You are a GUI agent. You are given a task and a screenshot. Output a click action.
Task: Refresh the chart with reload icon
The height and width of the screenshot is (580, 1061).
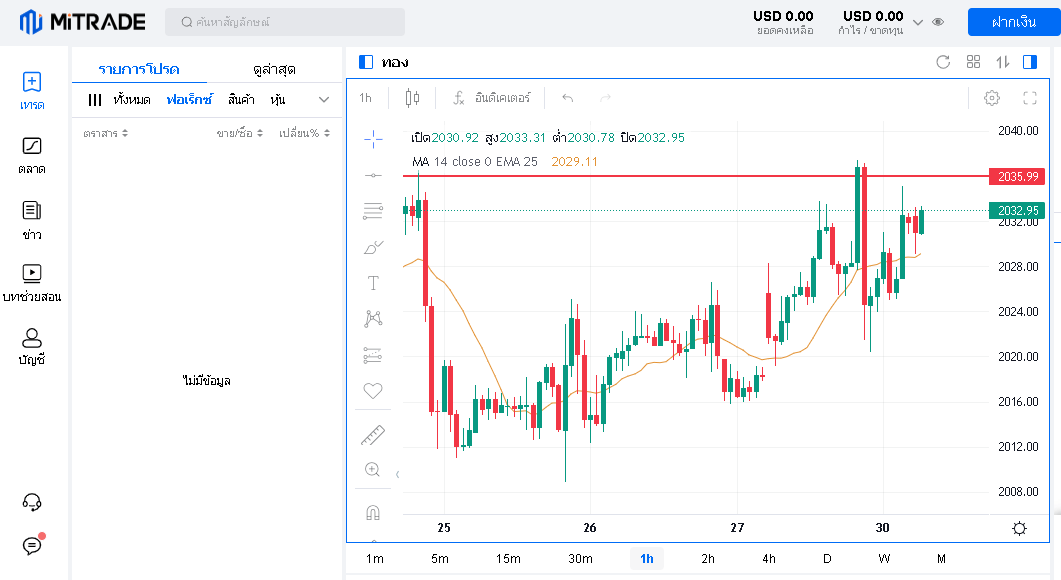coord(943,62)
